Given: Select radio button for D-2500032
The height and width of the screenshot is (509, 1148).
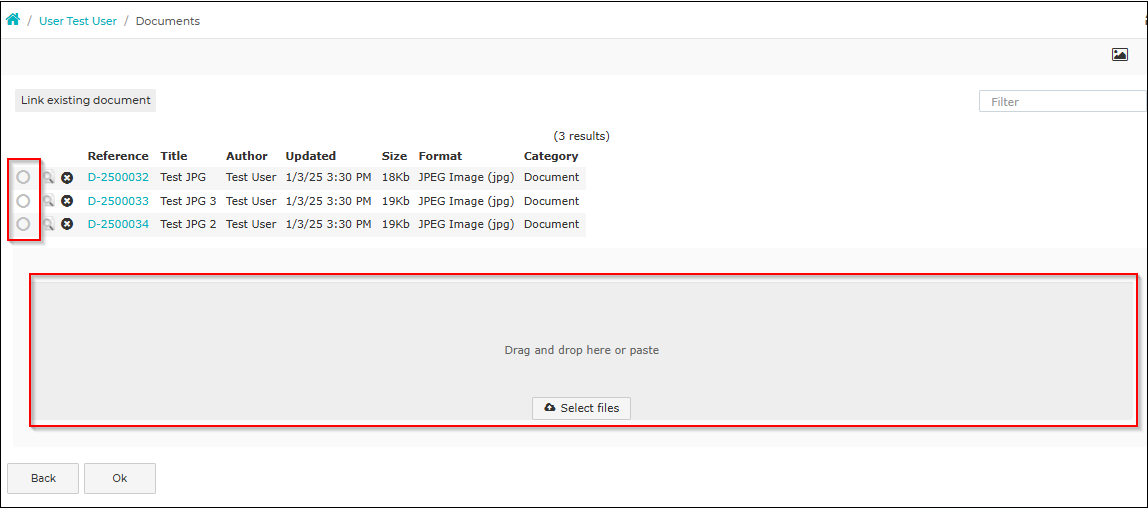Looking at the screenshot, I should click(x=23, y=177).
